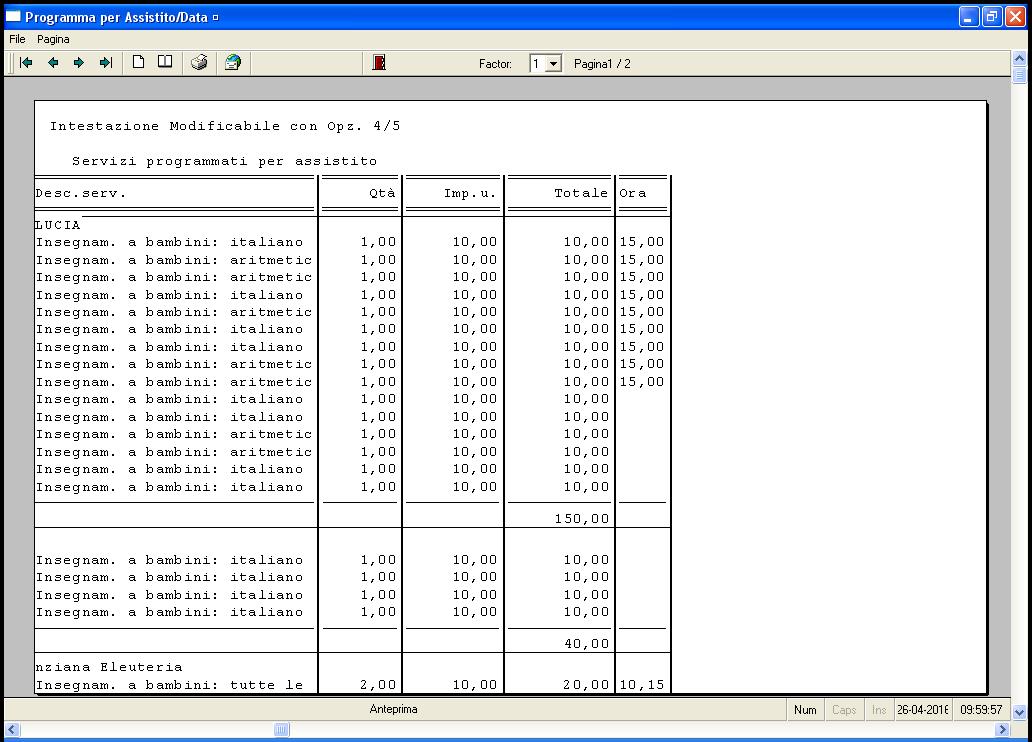
Task: Click vertical scrollbar up arrow
Action: coord(1019,59)
